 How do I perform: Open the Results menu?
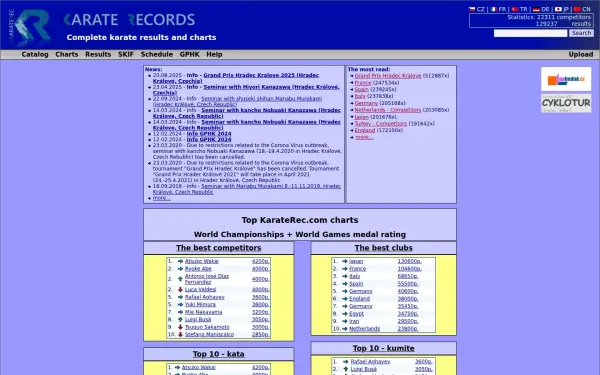(x=98, y=54)
